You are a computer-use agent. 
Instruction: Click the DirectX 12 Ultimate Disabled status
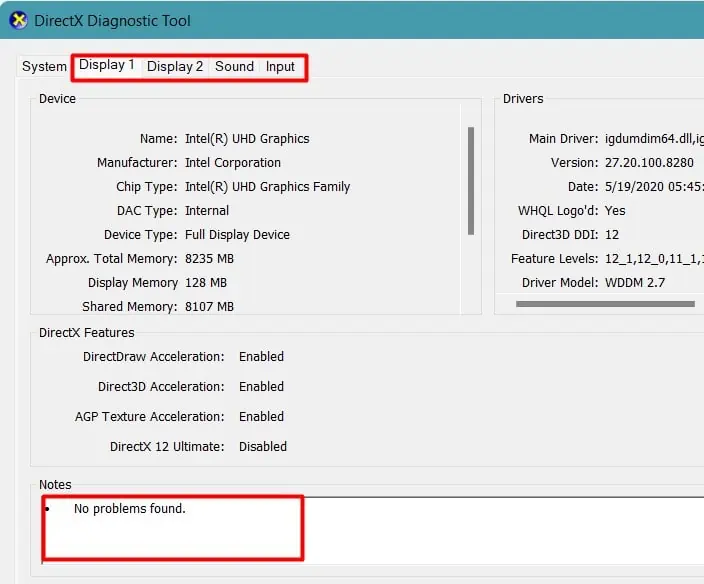point(262,447)
